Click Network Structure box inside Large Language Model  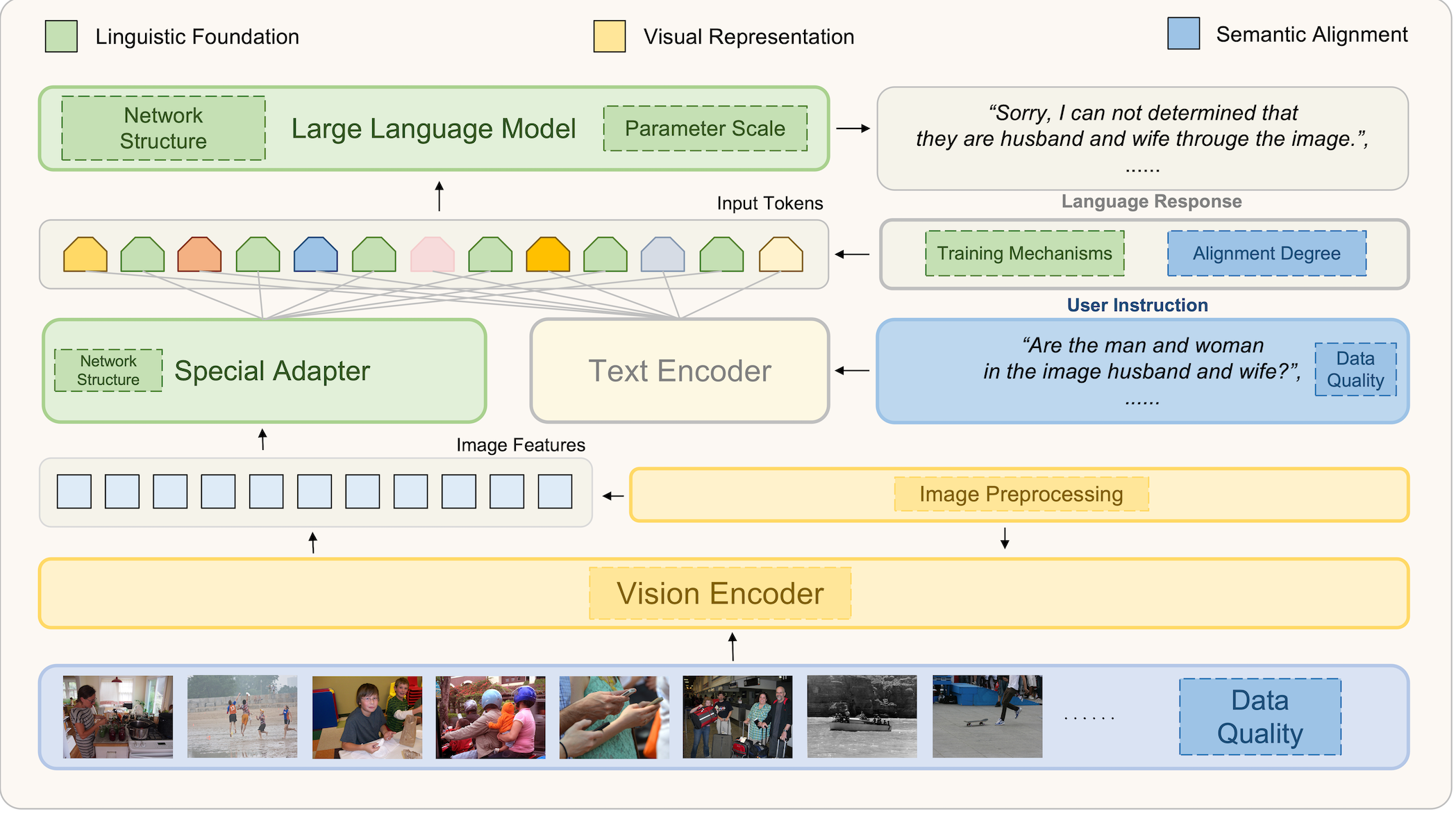click(x=163, y=128)
